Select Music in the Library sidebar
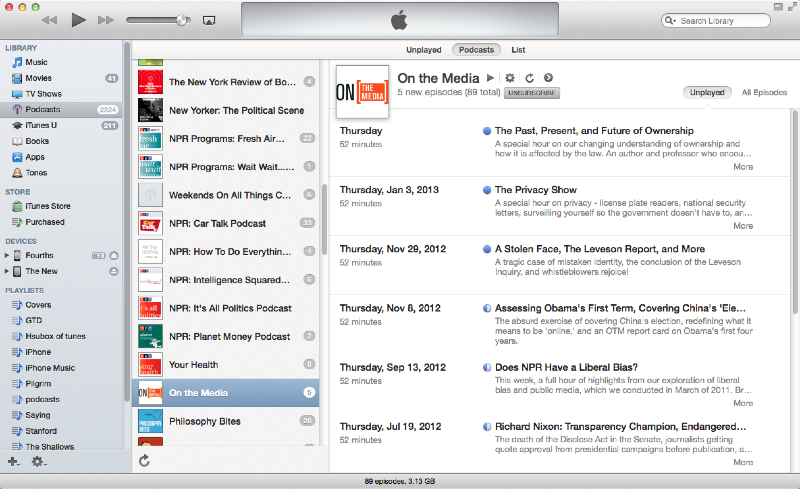This screenshot has height=489, width=800. click(x=36, y=62)
